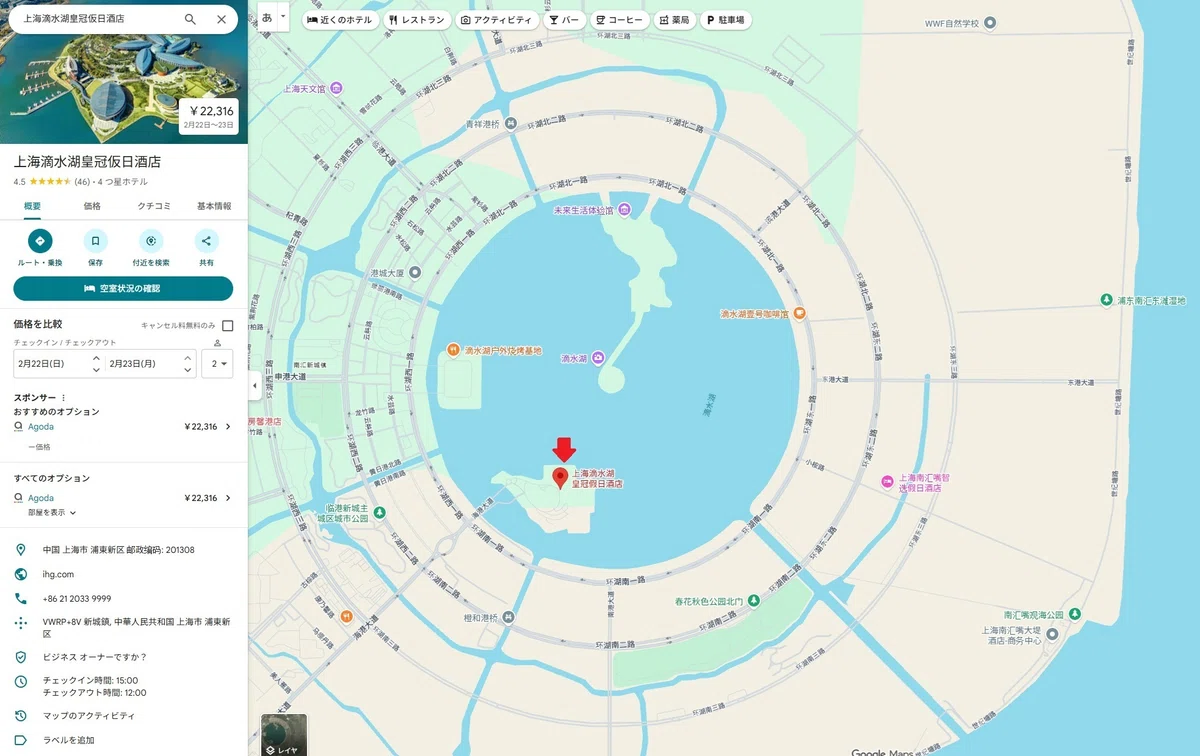Open the check-out date 2月23日(月) field
This screenshot has width=1200, height=756.
point(150,364)
